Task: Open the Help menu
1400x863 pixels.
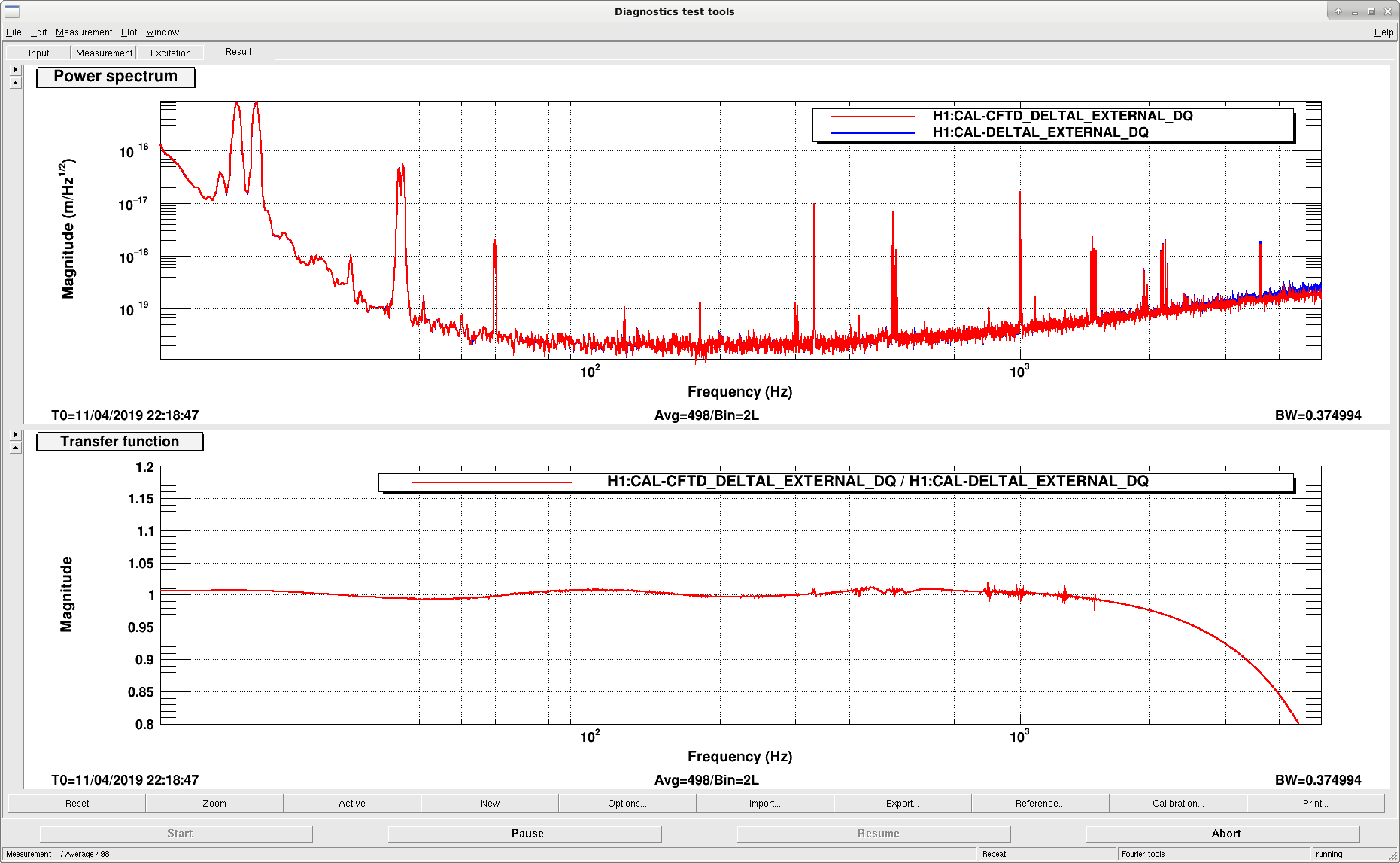Action: click(x=1383, y=32)
